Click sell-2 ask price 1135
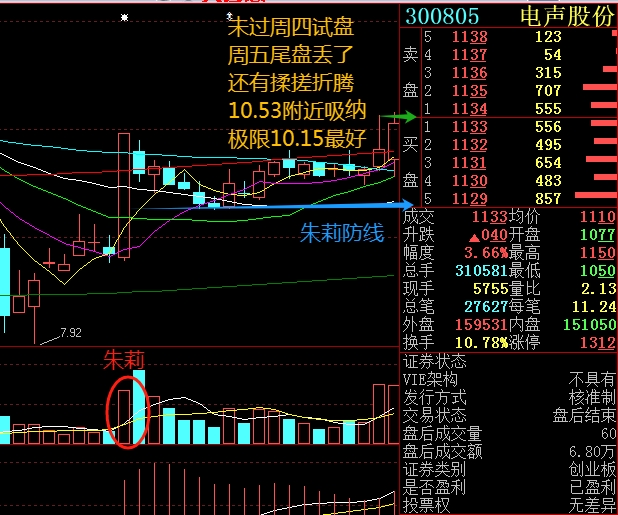This screenshot has width=618, height=515. tap(469, 91)
